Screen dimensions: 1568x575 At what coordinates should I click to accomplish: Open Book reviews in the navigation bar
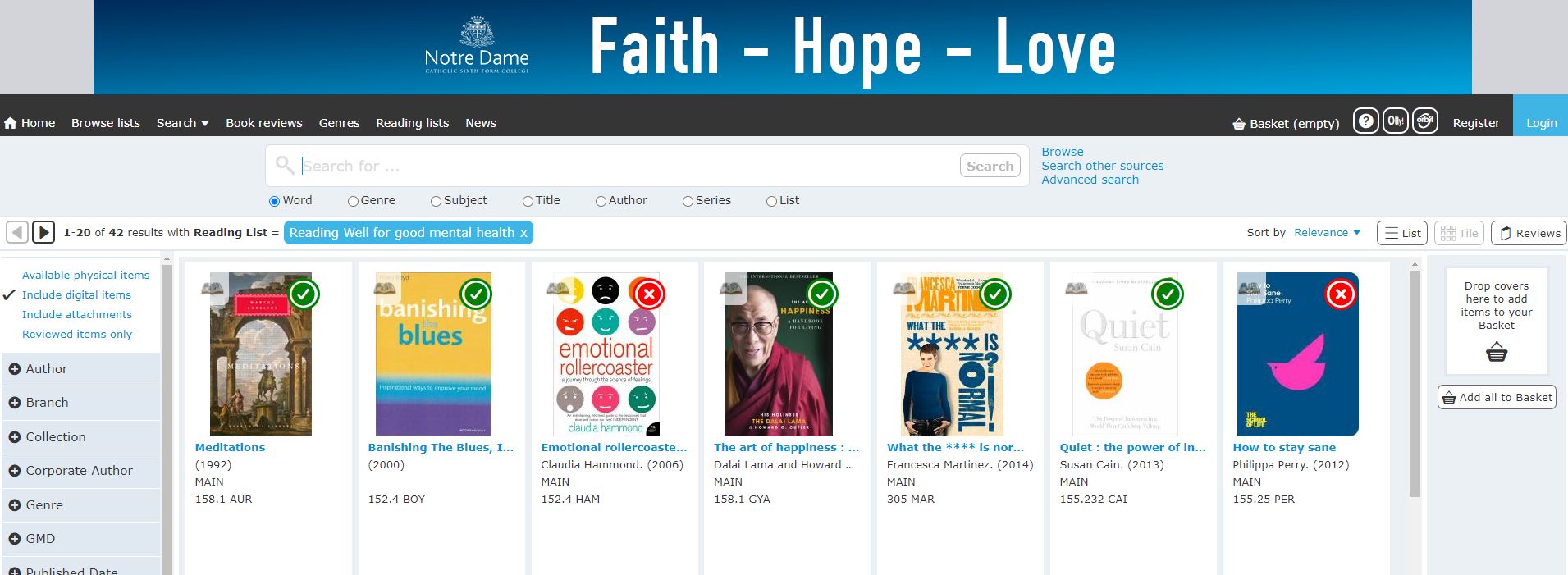tap(264, 123)
